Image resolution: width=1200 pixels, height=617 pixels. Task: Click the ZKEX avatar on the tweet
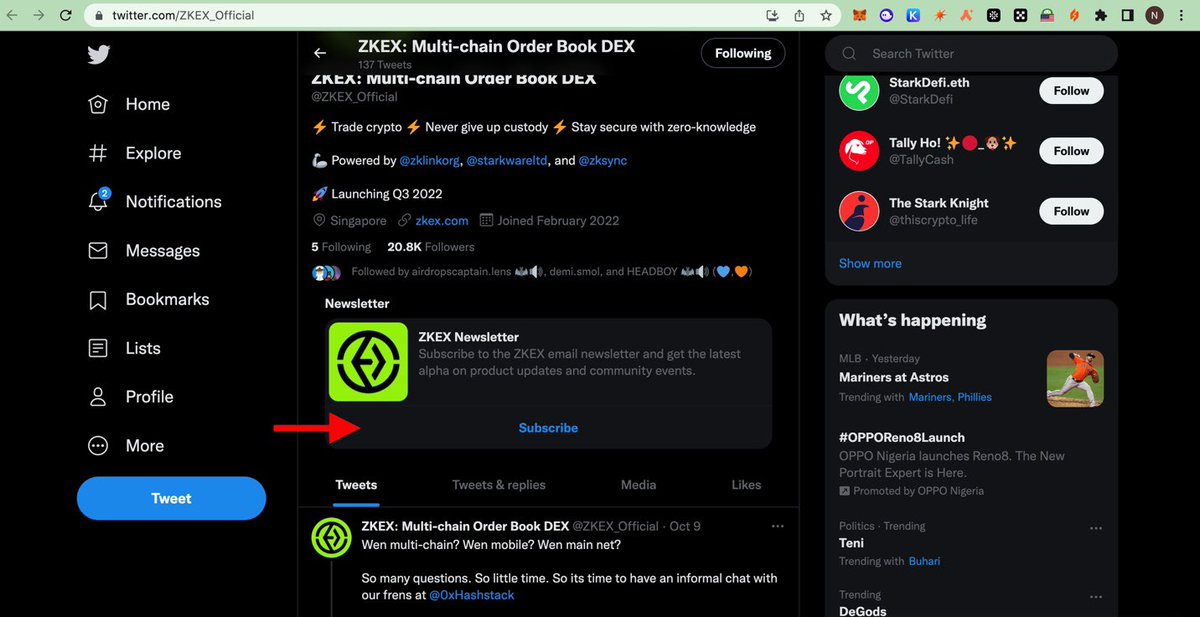tap(331, 538)
